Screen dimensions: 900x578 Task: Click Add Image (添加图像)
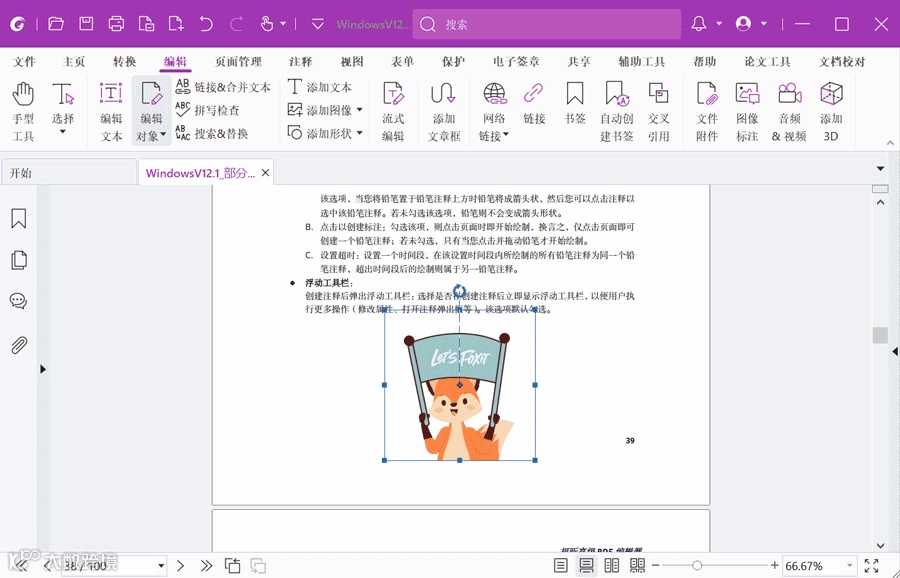(x=320, y=110)
